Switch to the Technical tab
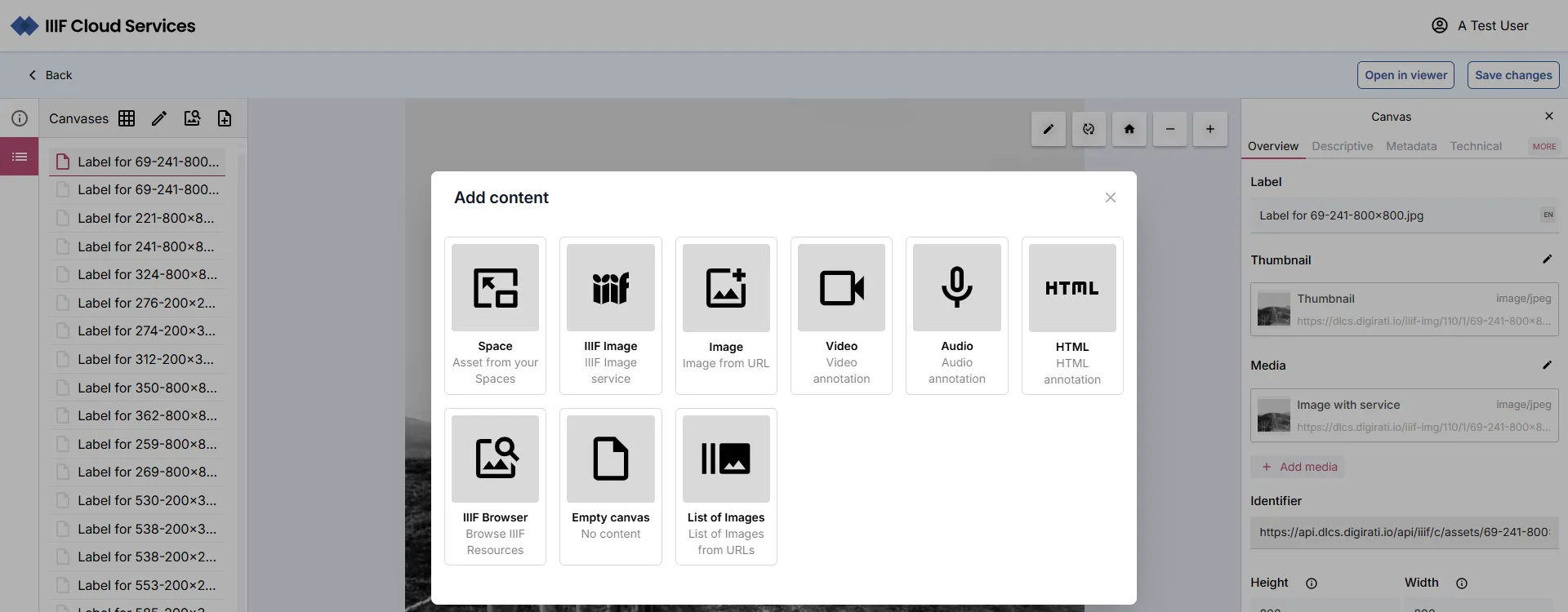This screenshot has height=612, width=1568. [x=1476, y=146]
